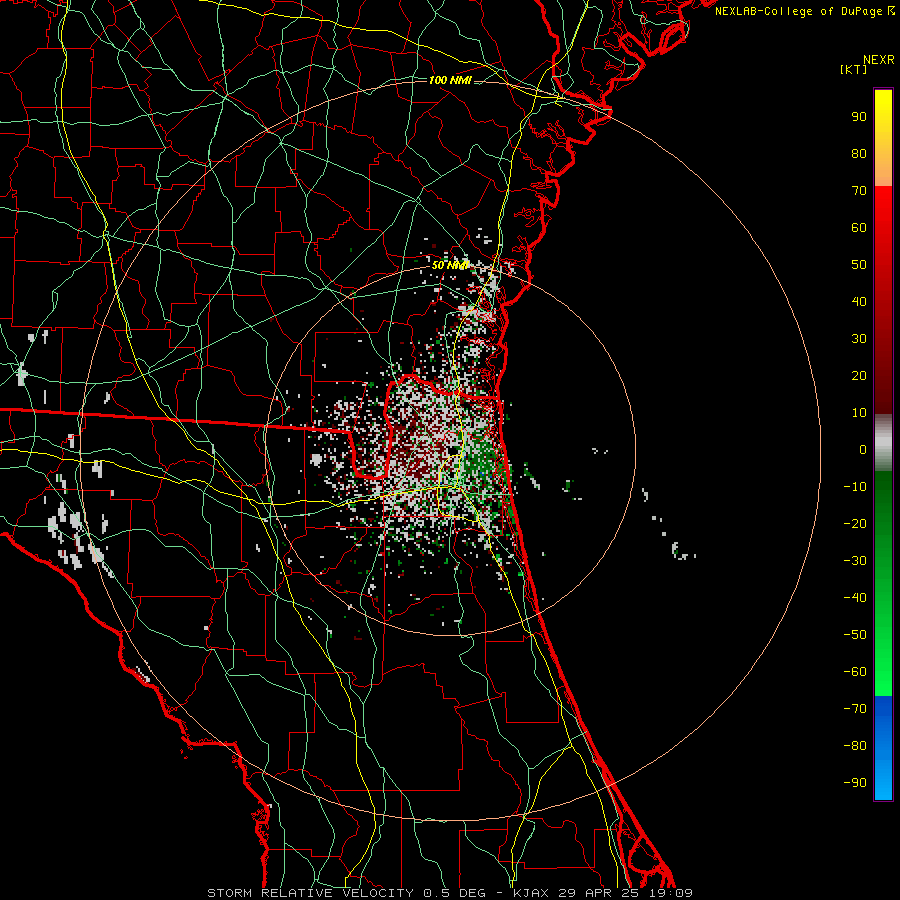Click the 80 value on velocity scale
The width and height of the screenshot is (900, 900).
pos(859,154)
